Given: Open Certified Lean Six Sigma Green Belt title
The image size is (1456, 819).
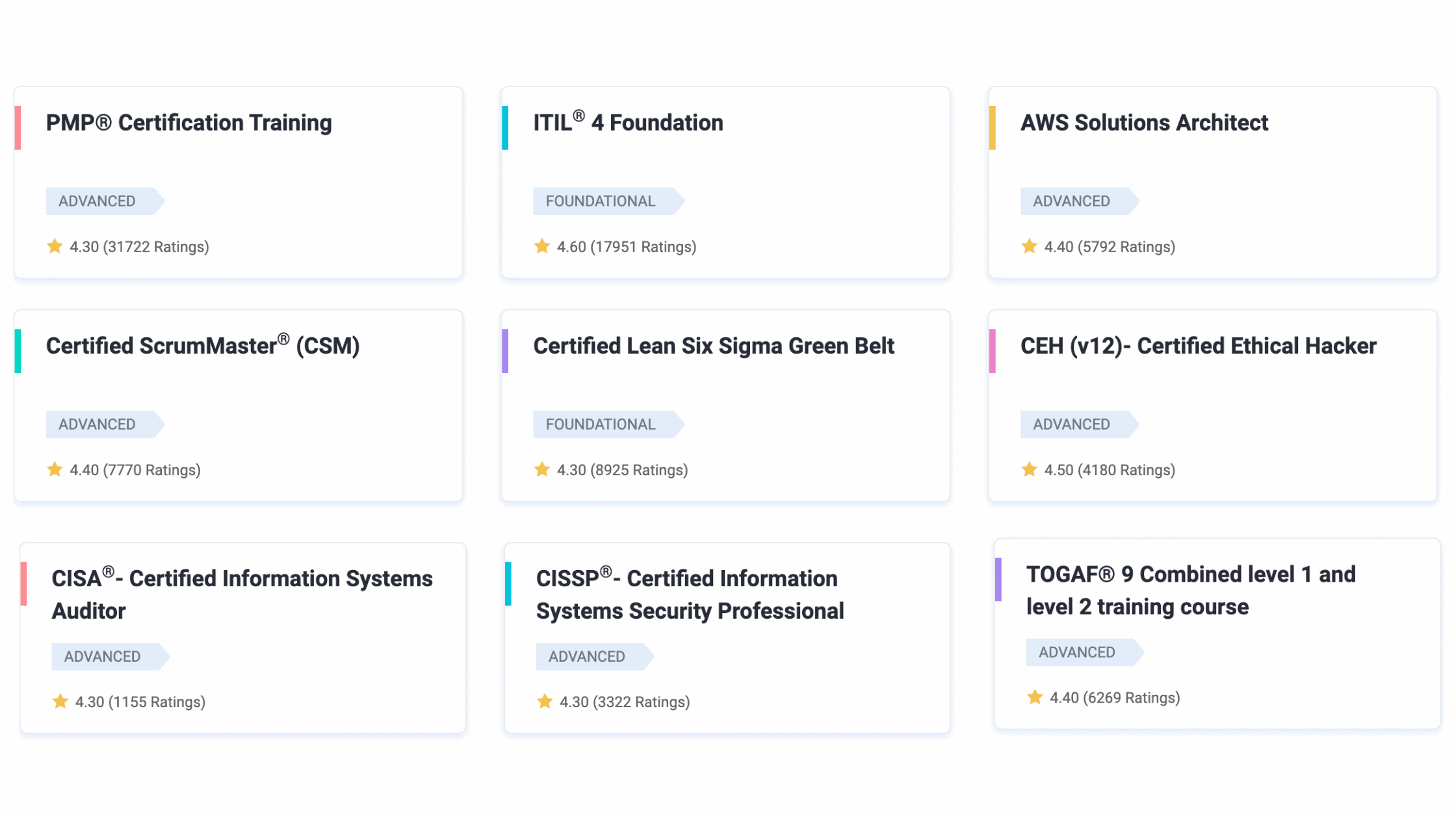Looking at the screenshot, I should click(714, 346).
